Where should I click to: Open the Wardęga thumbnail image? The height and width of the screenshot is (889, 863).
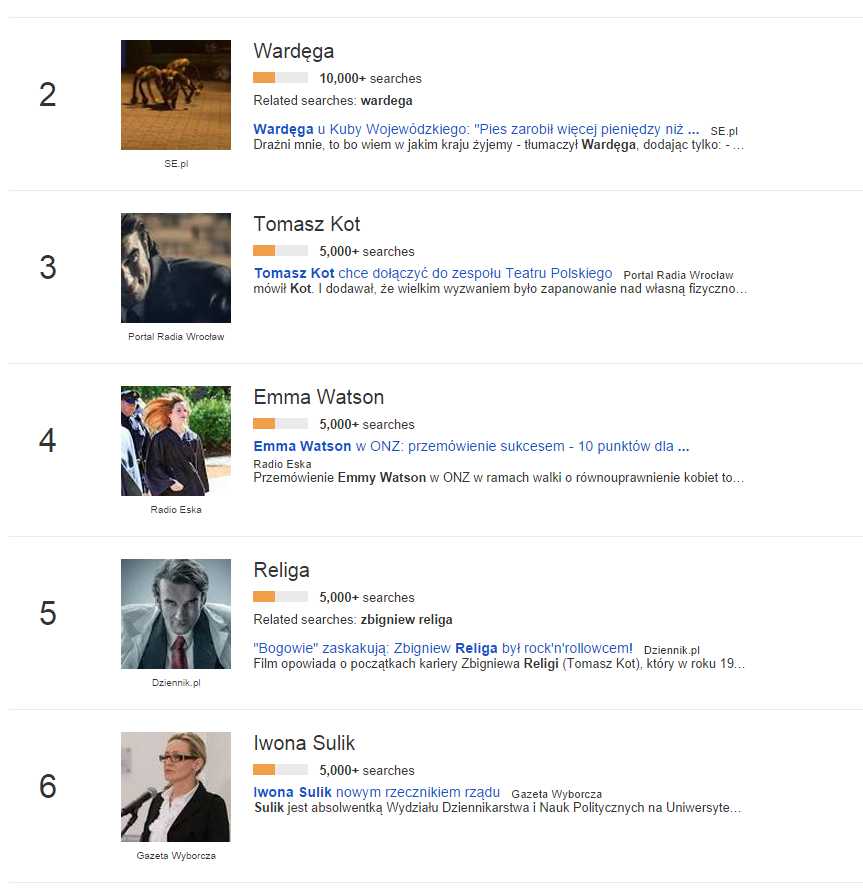pyautogui.click(x=176, y=95)
